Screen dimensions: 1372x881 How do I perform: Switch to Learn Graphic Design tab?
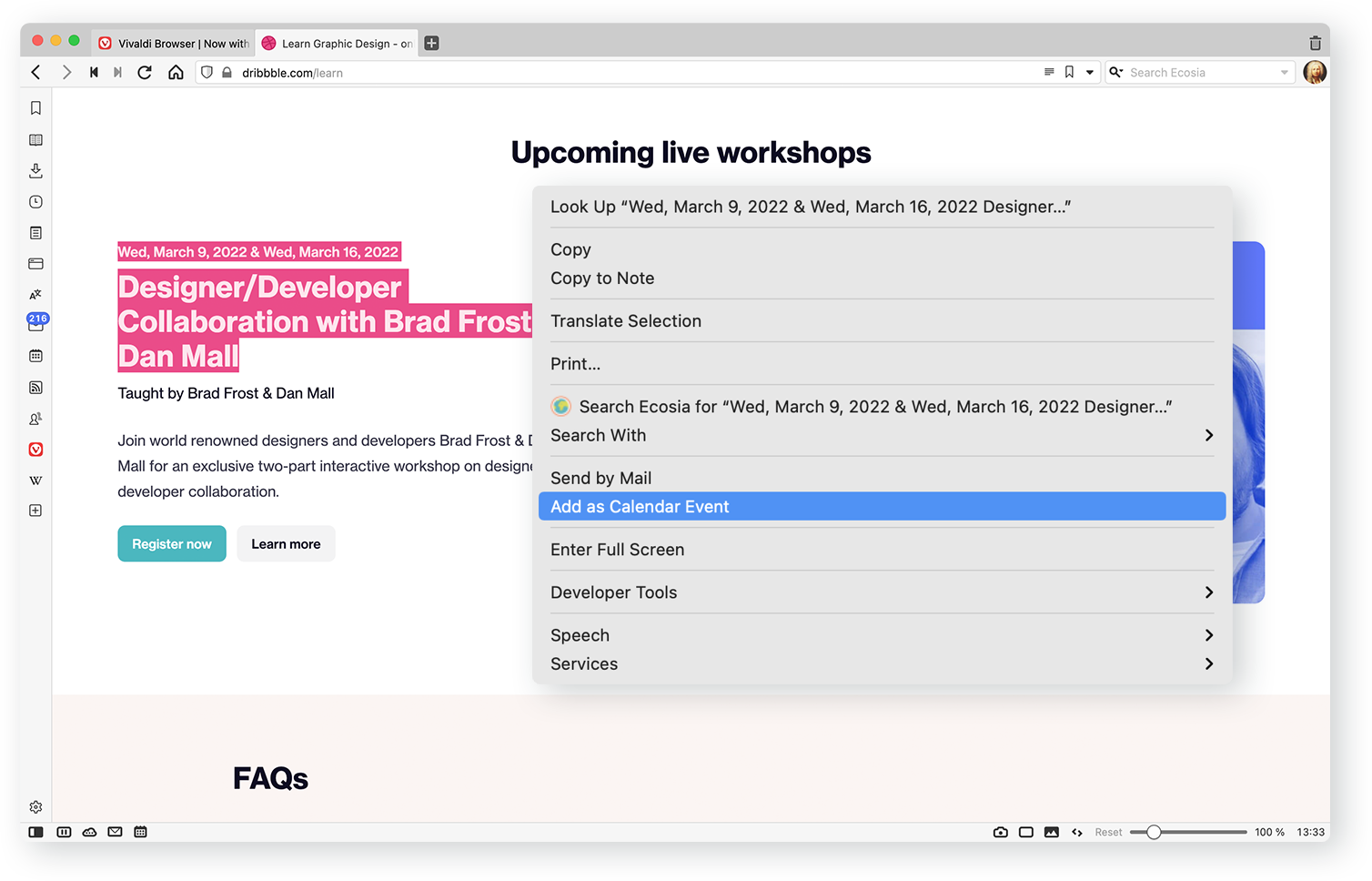(337, 44)
